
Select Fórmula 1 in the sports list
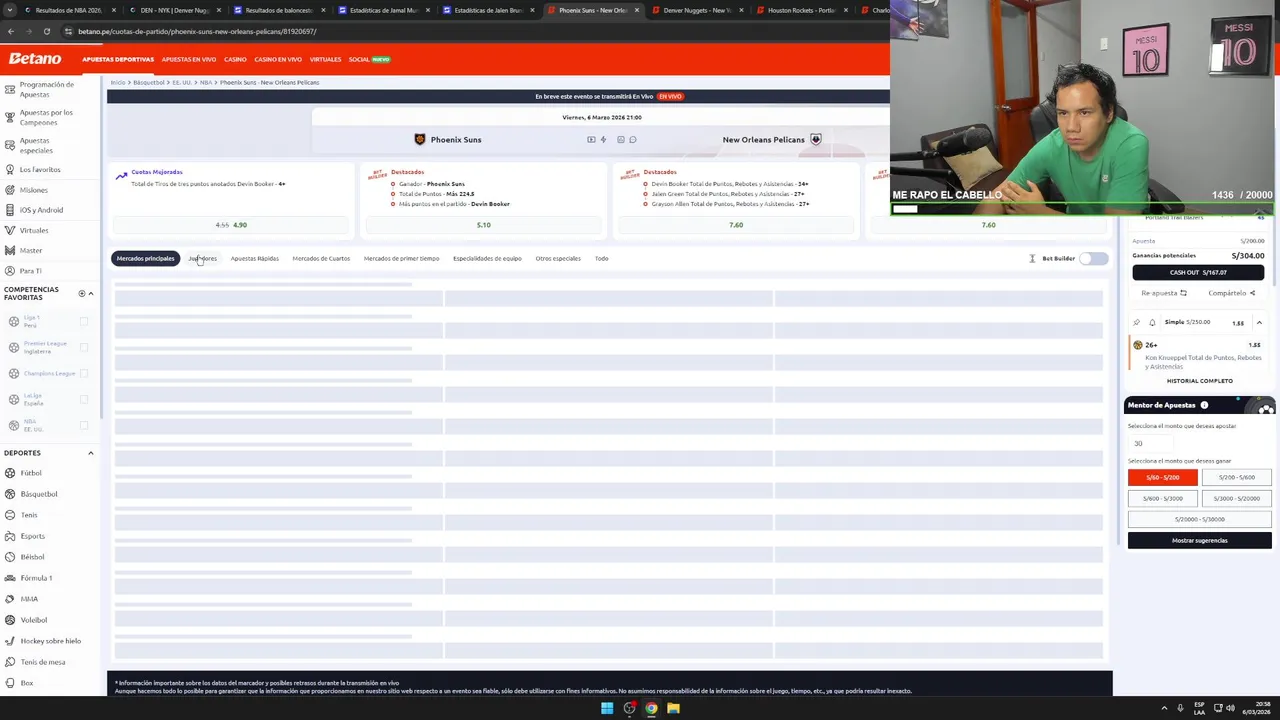[x=36, y=578]
